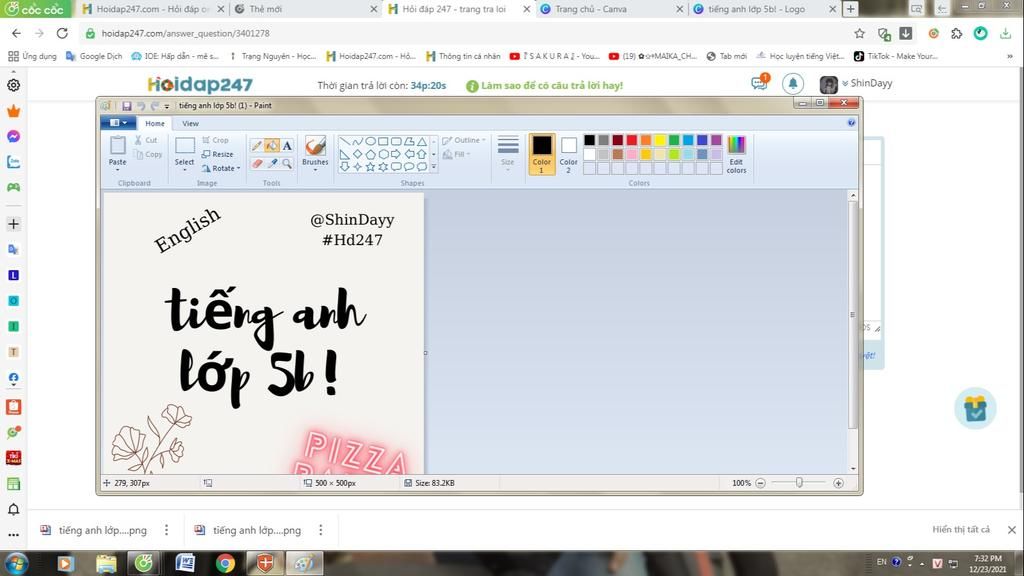
Task: Select the Color picker eyedropper tool
Action: click(272, 163)
